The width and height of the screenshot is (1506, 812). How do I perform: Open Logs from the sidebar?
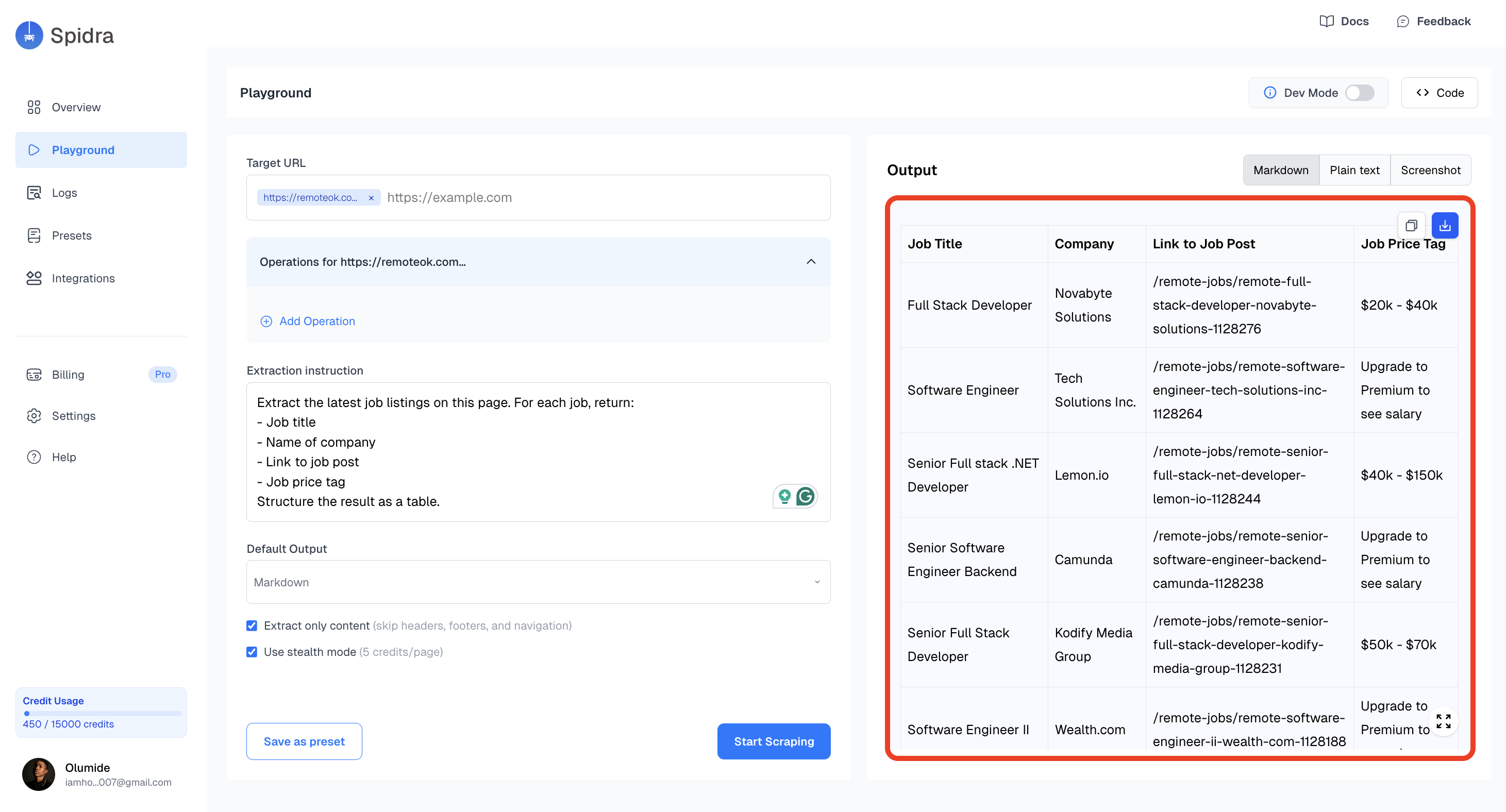[64, 192]
